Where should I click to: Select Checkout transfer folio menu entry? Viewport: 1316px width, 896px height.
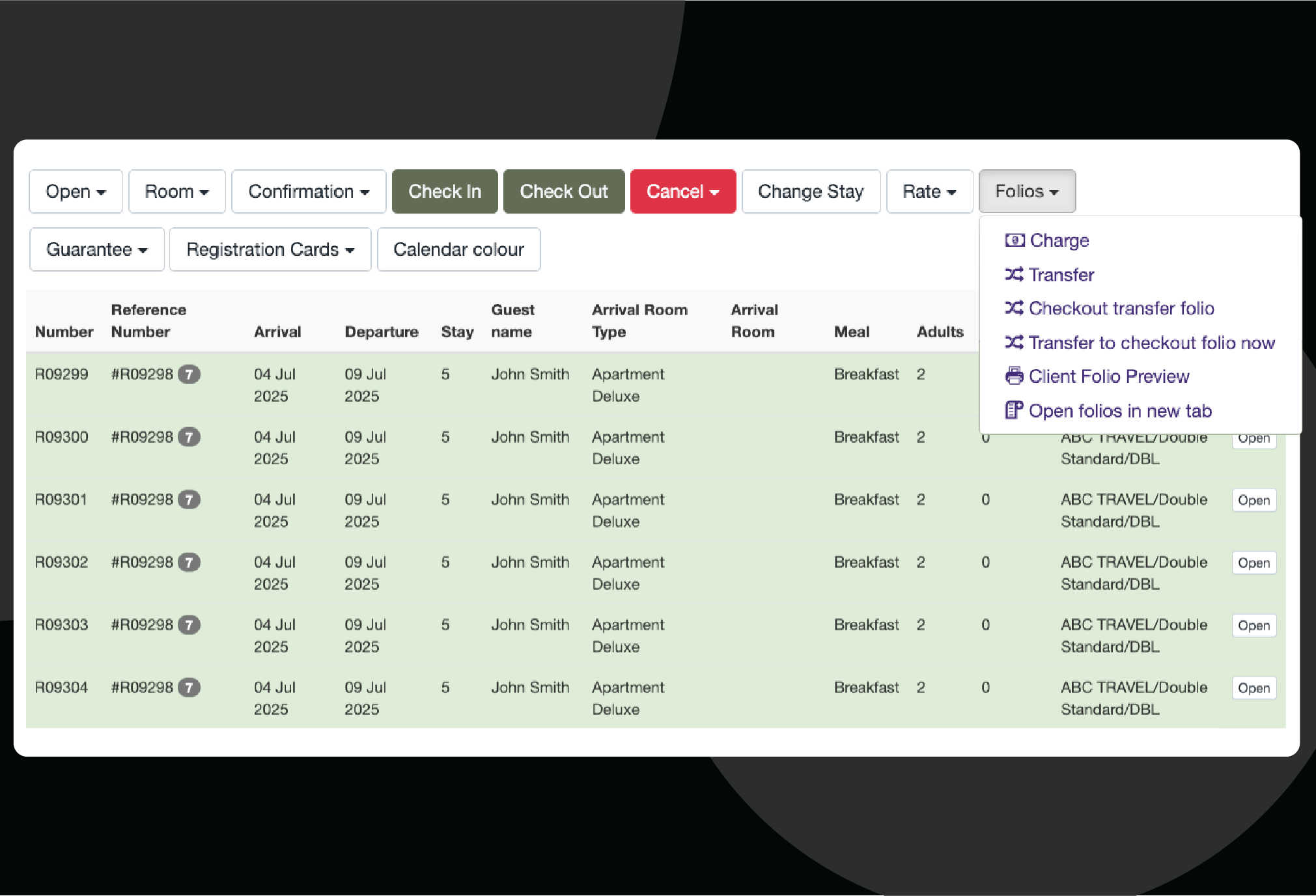click(x=1121, y=308)
